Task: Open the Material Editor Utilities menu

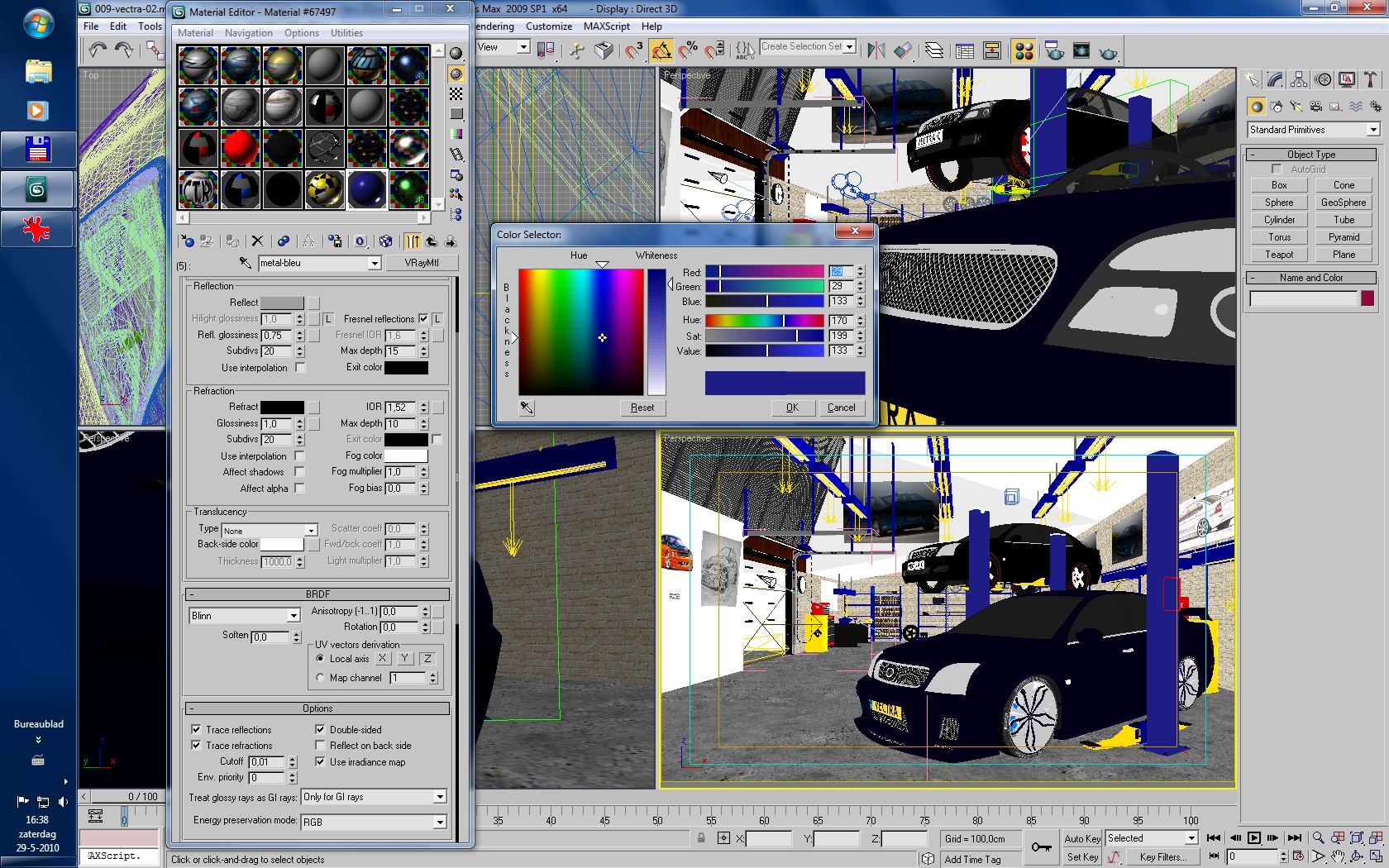Action: tap(346, 33)
